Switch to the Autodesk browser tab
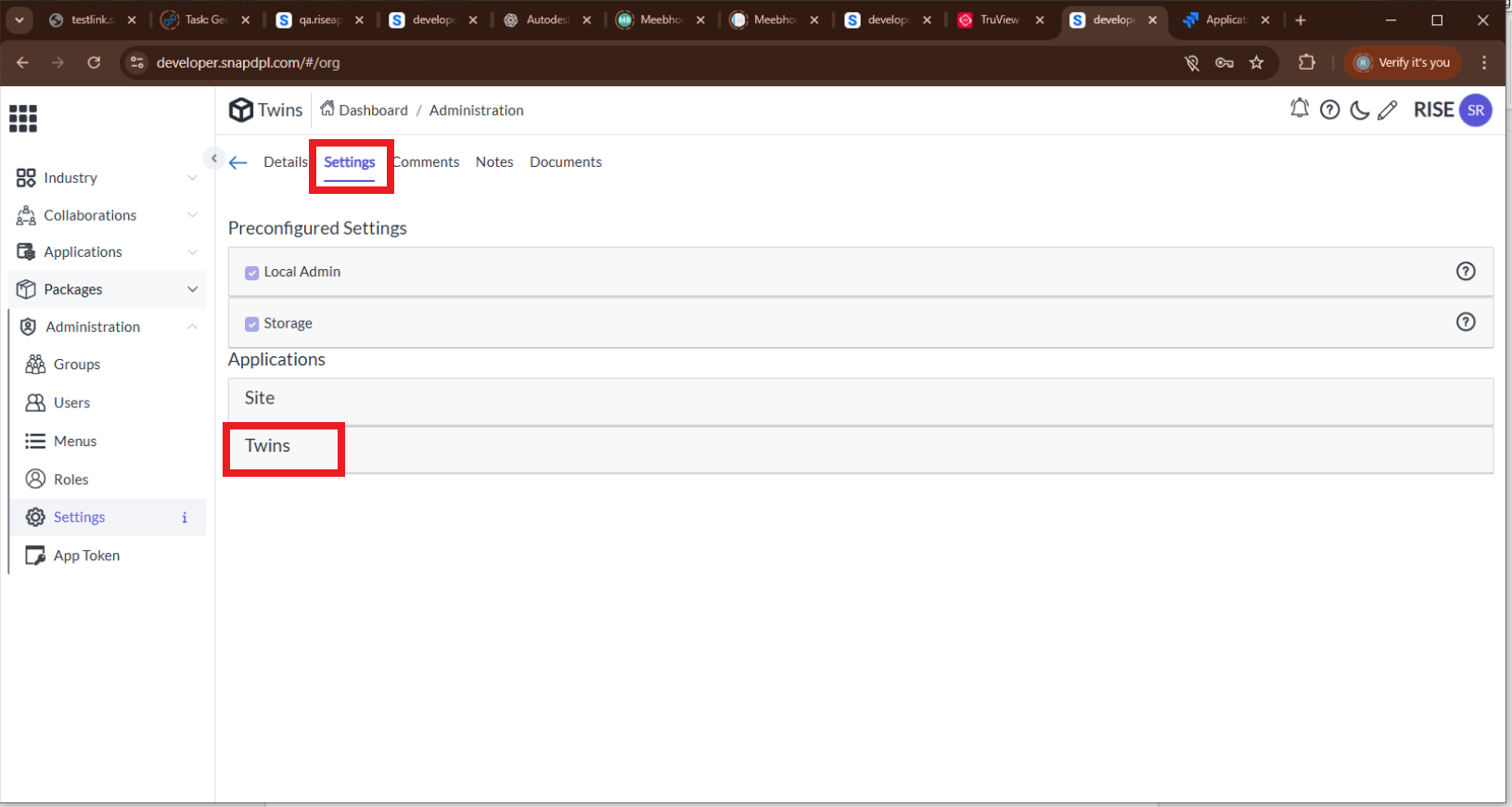 547,19
